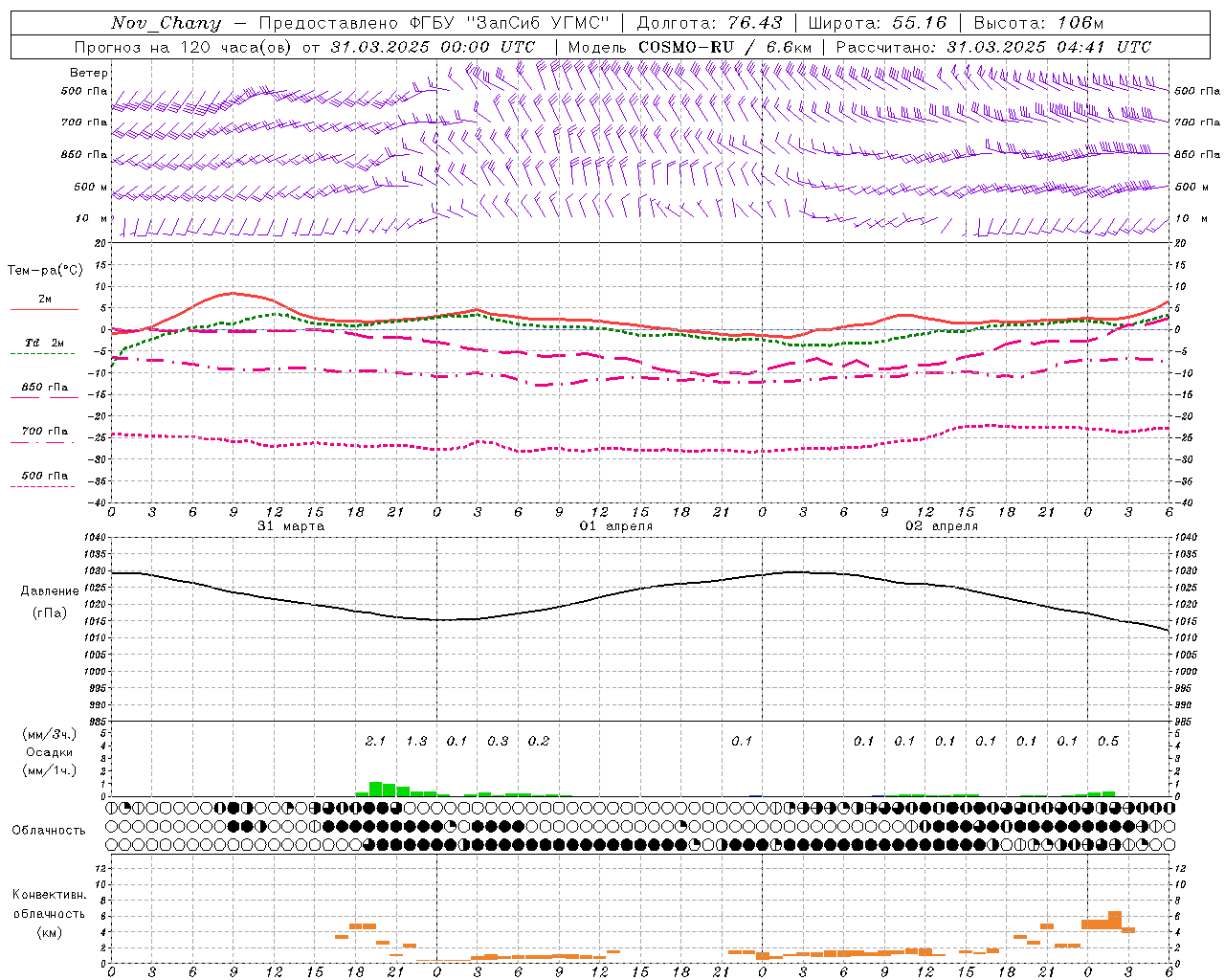Click the '0.2' precipitation amount value
Image resolution: width=1225 pixels, height=980 pixels.
pyautogui.click(x=539, y=741)
